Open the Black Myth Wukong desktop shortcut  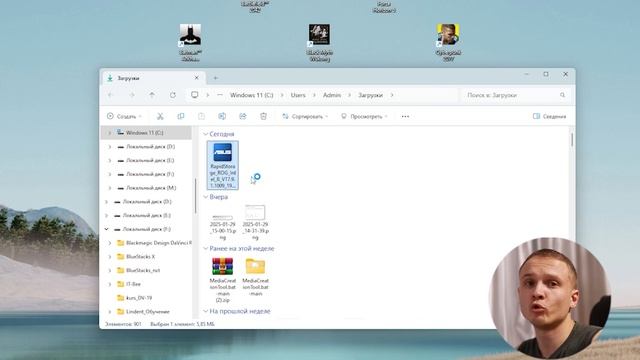(x=320, y=42)
